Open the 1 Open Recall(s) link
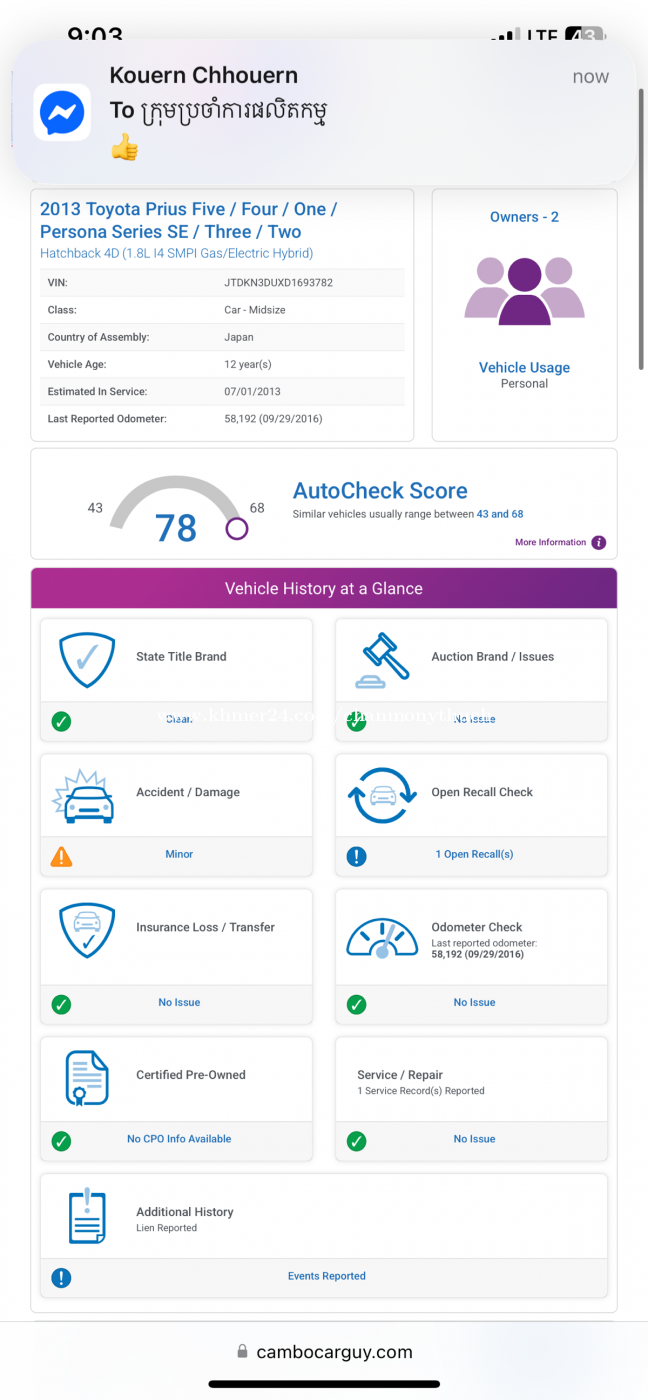The height and width of the screenshot is (1400, 648). 474,854
